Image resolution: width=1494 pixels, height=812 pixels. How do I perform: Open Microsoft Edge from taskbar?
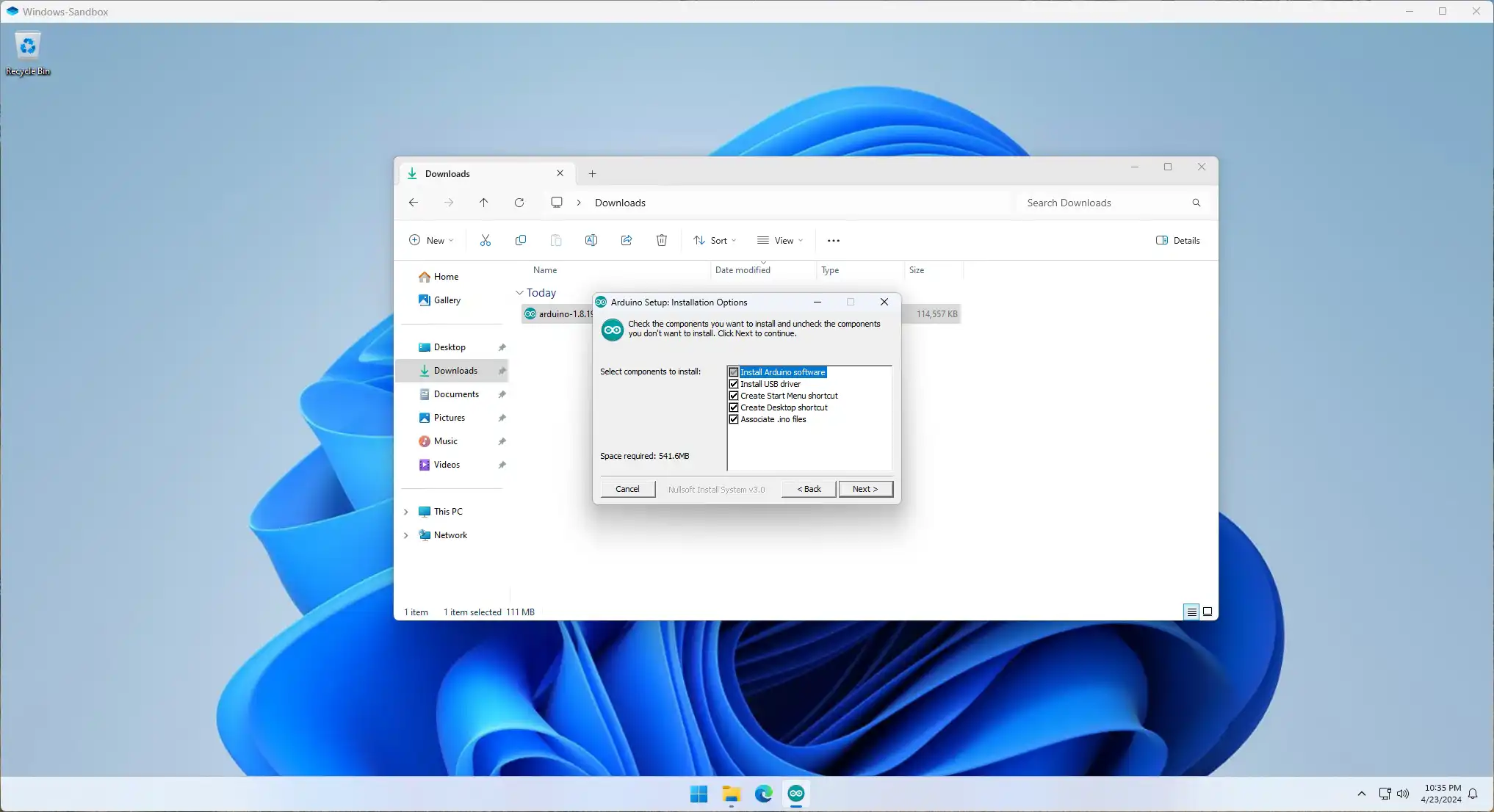[763, 794]
